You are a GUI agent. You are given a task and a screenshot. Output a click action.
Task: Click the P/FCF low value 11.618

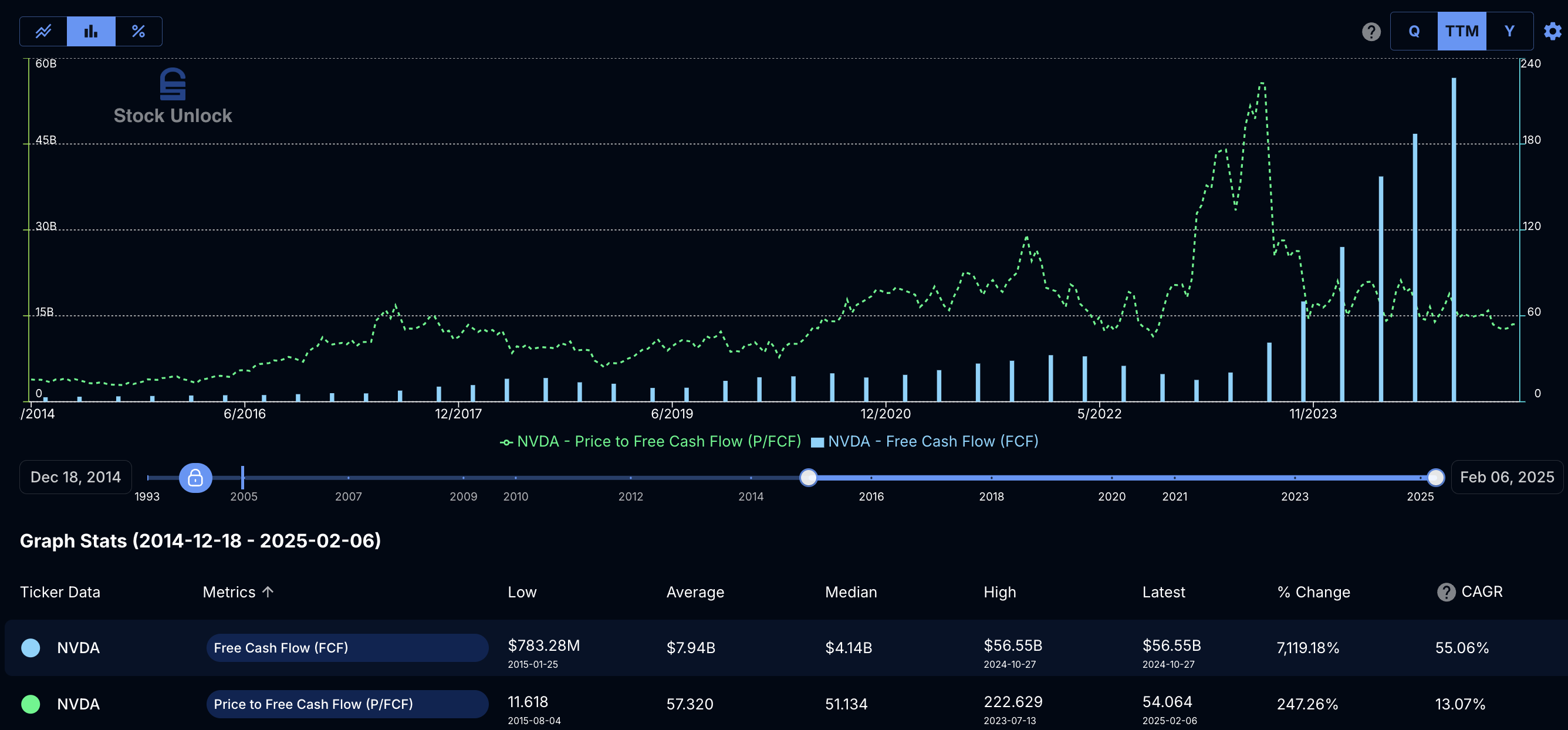(528, 702)
